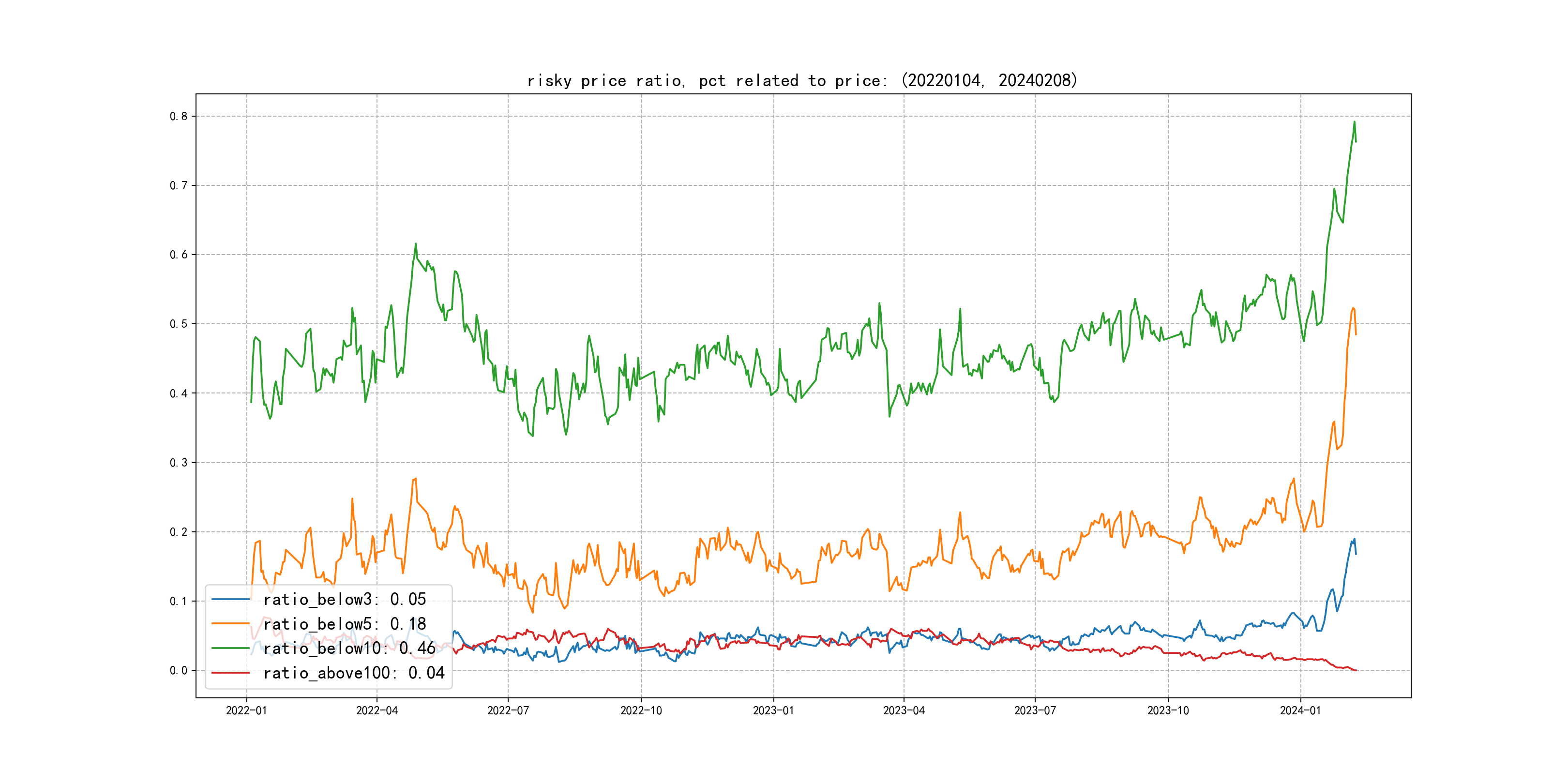Click the green line's highest peak
Image resolution: width=1568 pixels, height=784 pixels.
point(1355,122)
